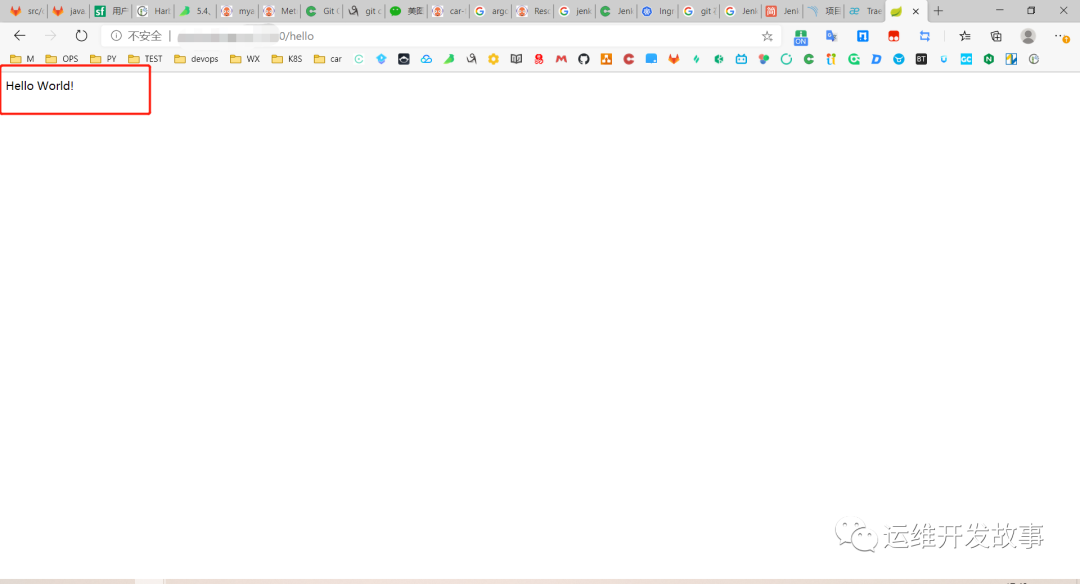Screen dimensions: 1080x584
Task: Open the orange sitemap bookmark icon
Action: click(x=606, y=59)
